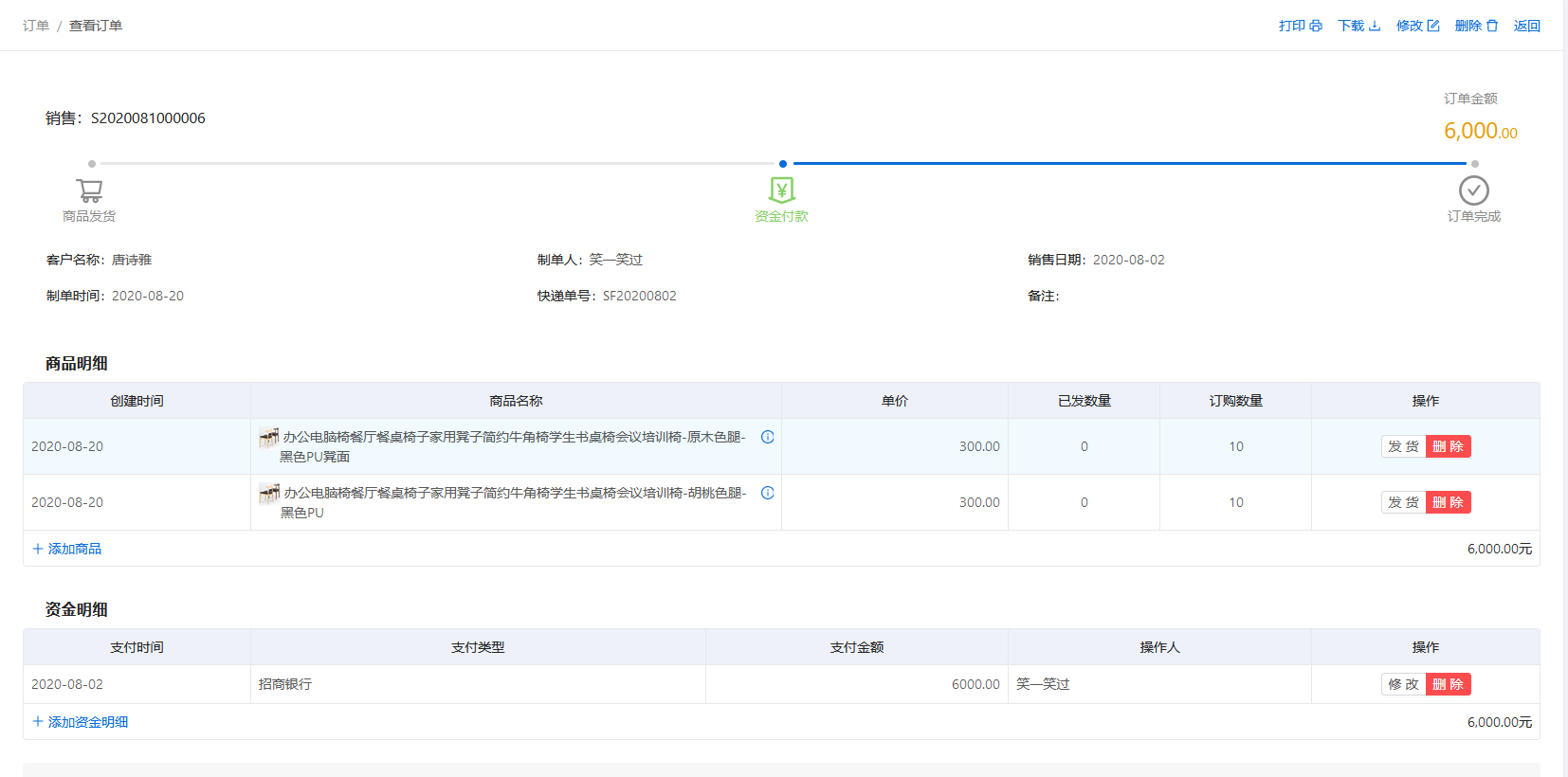Click the customer name 唐诗雅

(132, 260)
